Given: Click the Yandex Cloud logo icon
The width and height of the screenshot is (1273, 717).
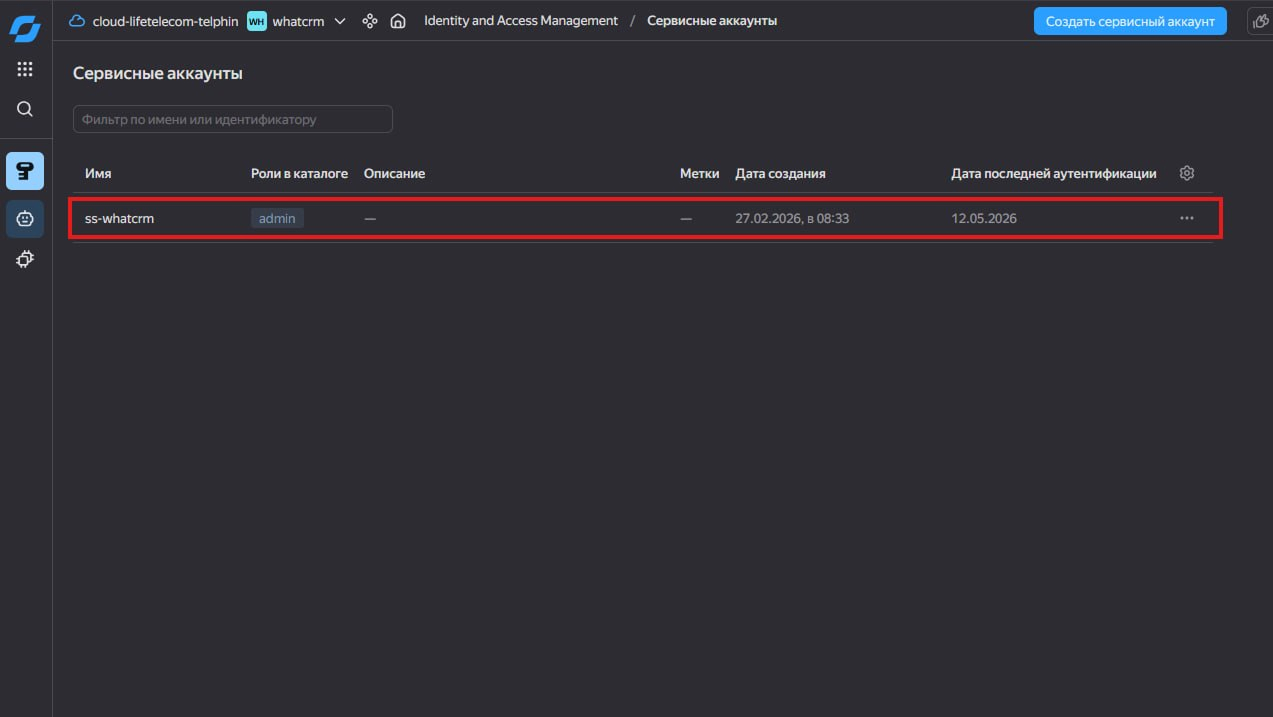Looking at the screenshot, I should coord(25,27).
